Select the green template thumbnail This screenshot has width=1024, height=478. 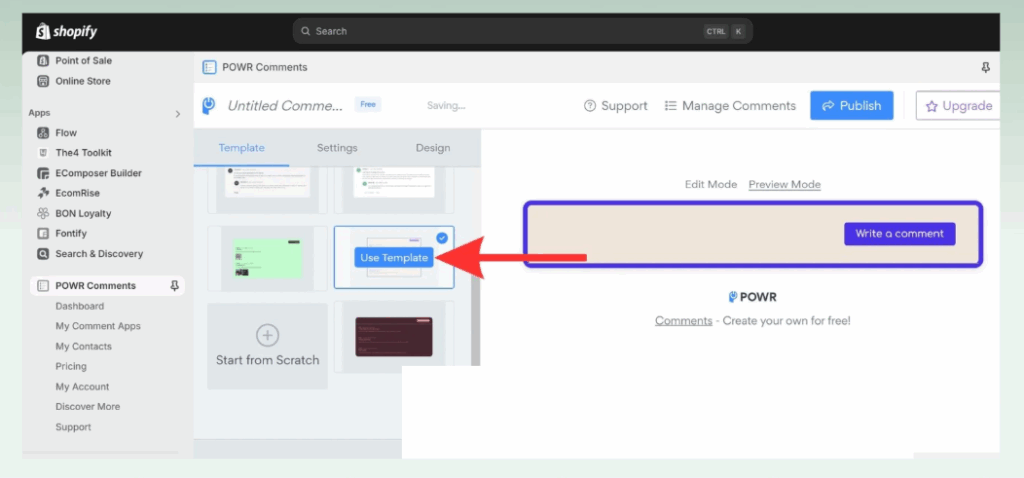(x=268, y=258)
